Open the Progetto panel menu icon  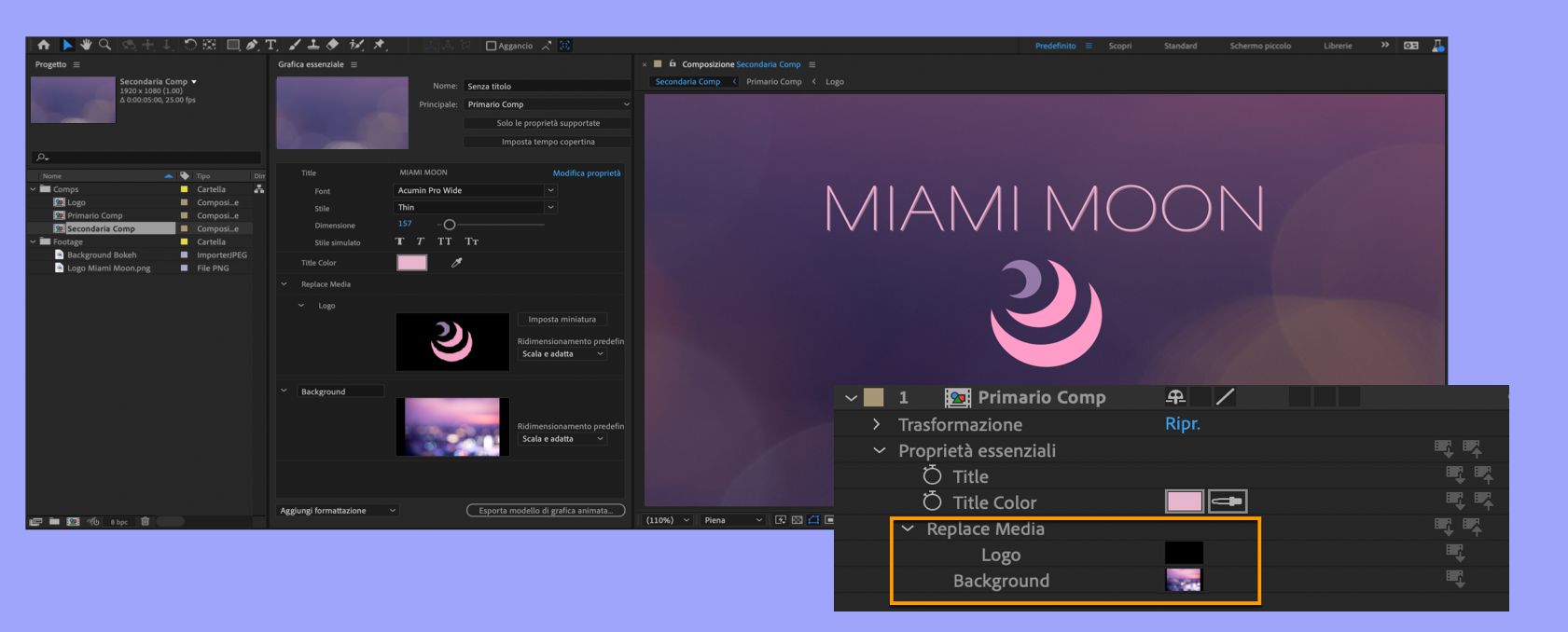click(x=76, y=64)
